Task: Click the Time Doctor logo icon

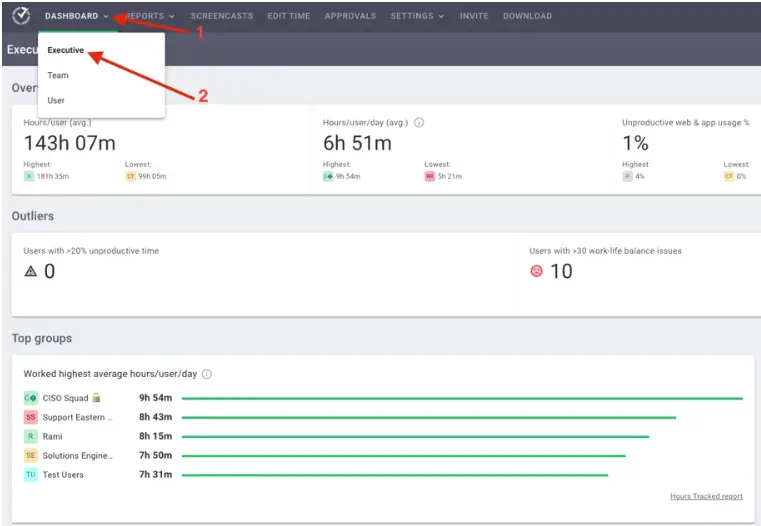Action: pyautogui.click(x=21, y=16)
